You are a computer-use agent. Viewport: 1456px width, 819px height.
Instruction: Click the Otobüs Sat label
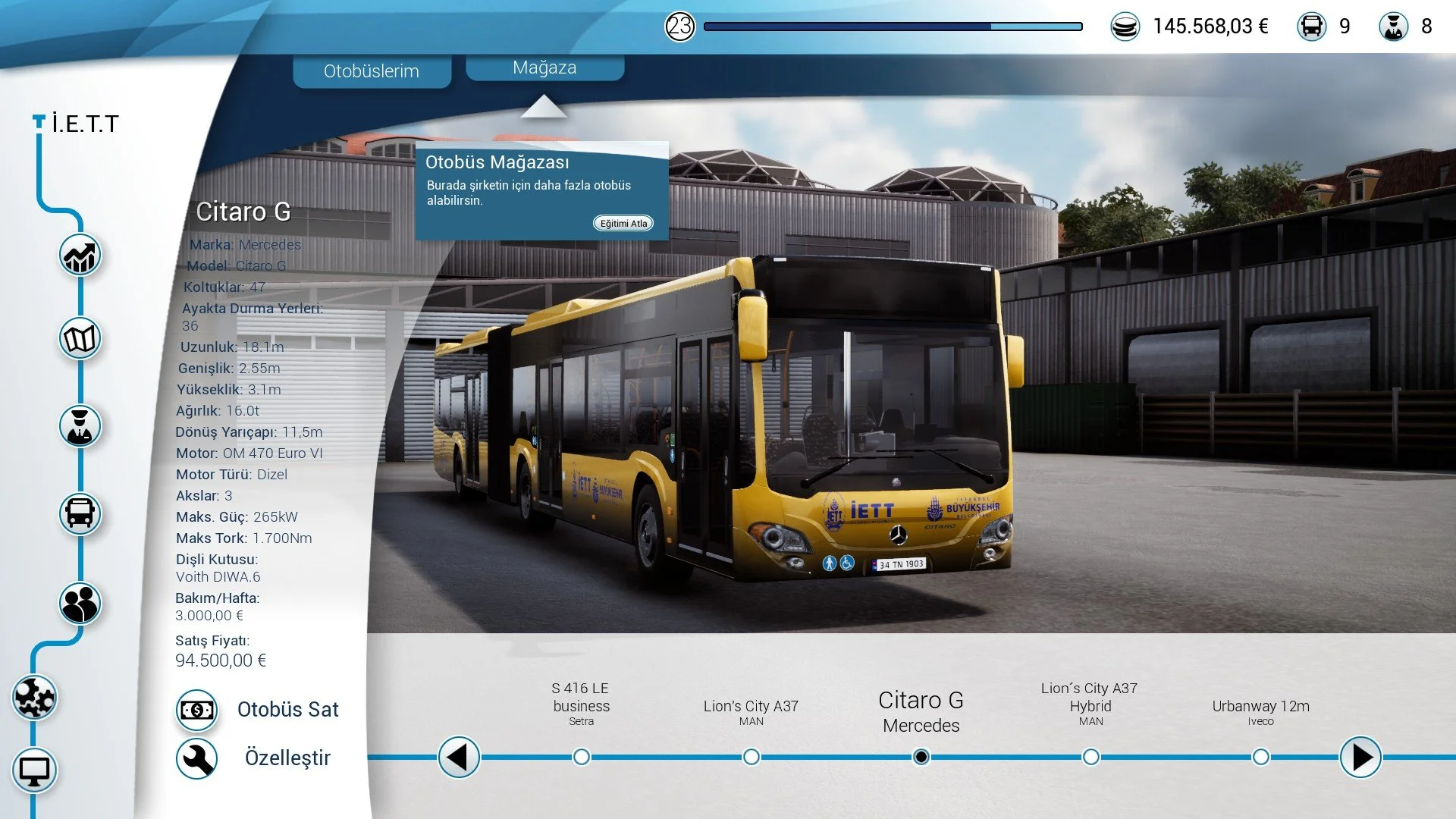(x=287, y=710)
